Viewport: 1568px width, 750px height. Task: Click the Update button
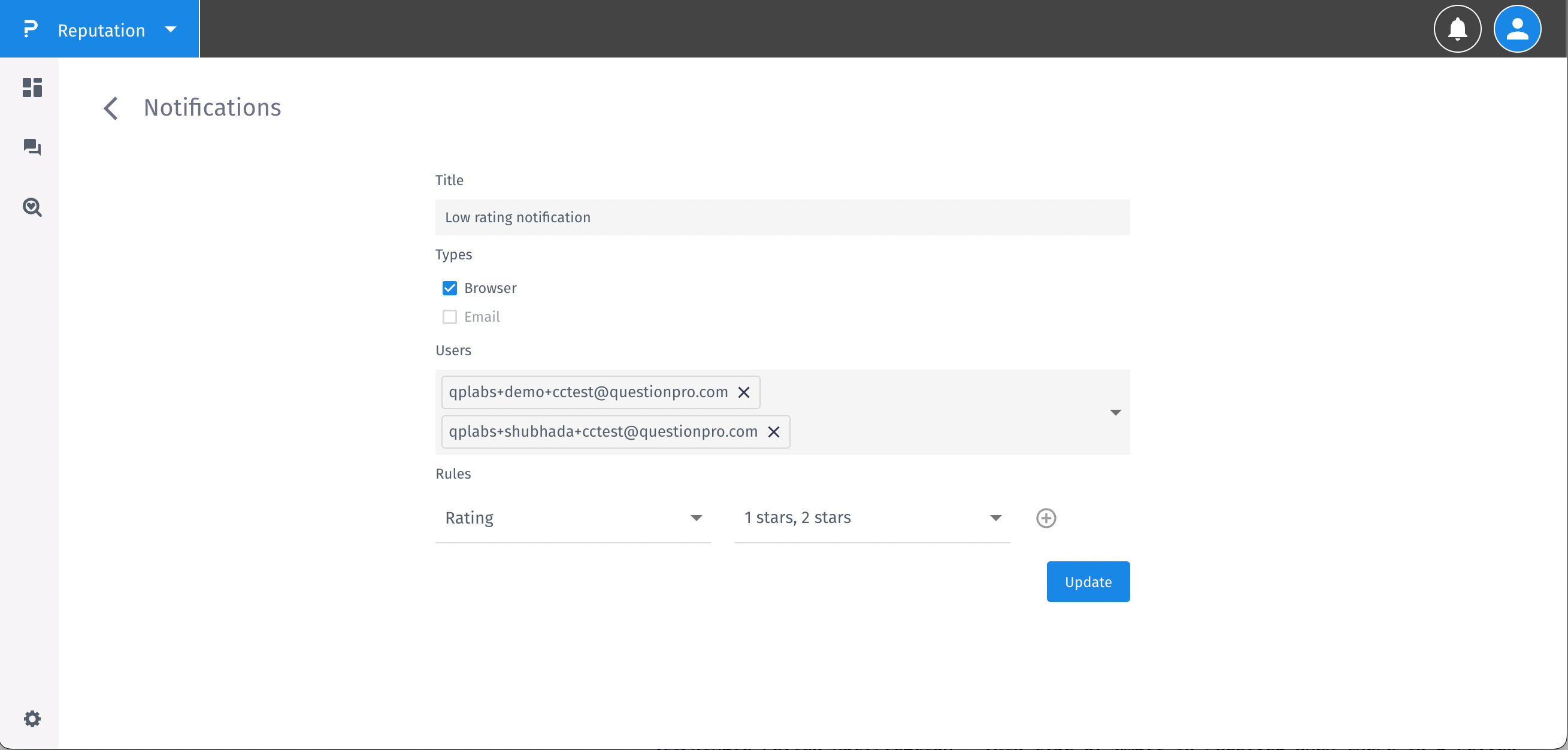1087,582
